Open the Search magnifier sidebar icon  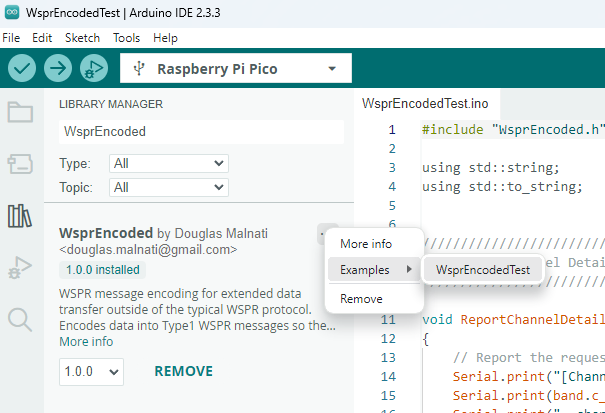pos(20,319)
